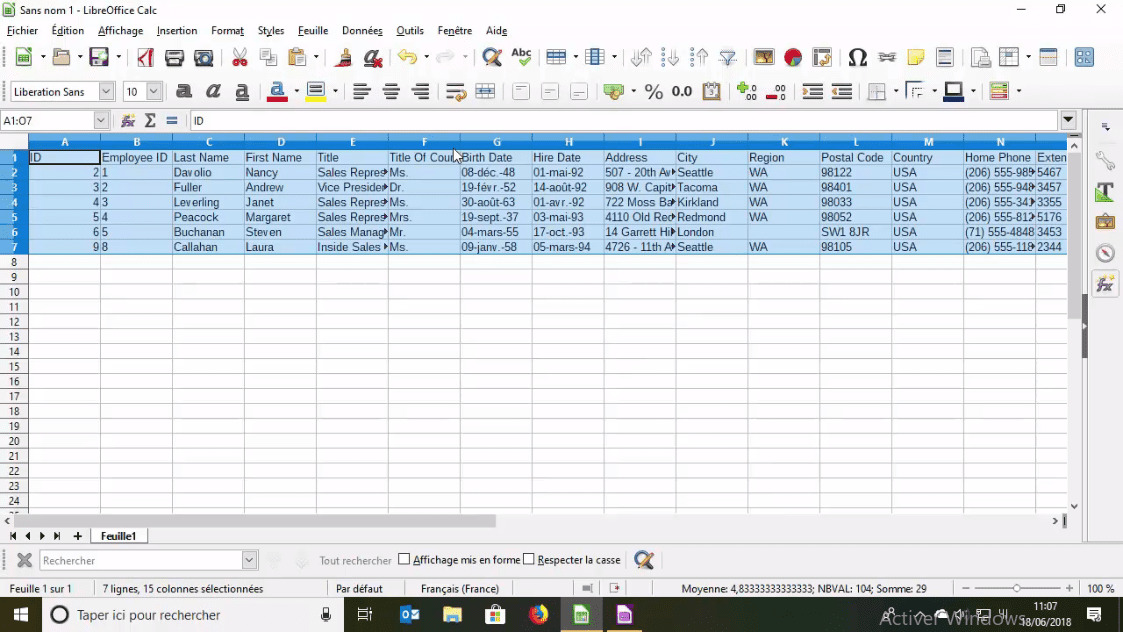
Task: Open the font size dropdown
Action: (152, 91)
